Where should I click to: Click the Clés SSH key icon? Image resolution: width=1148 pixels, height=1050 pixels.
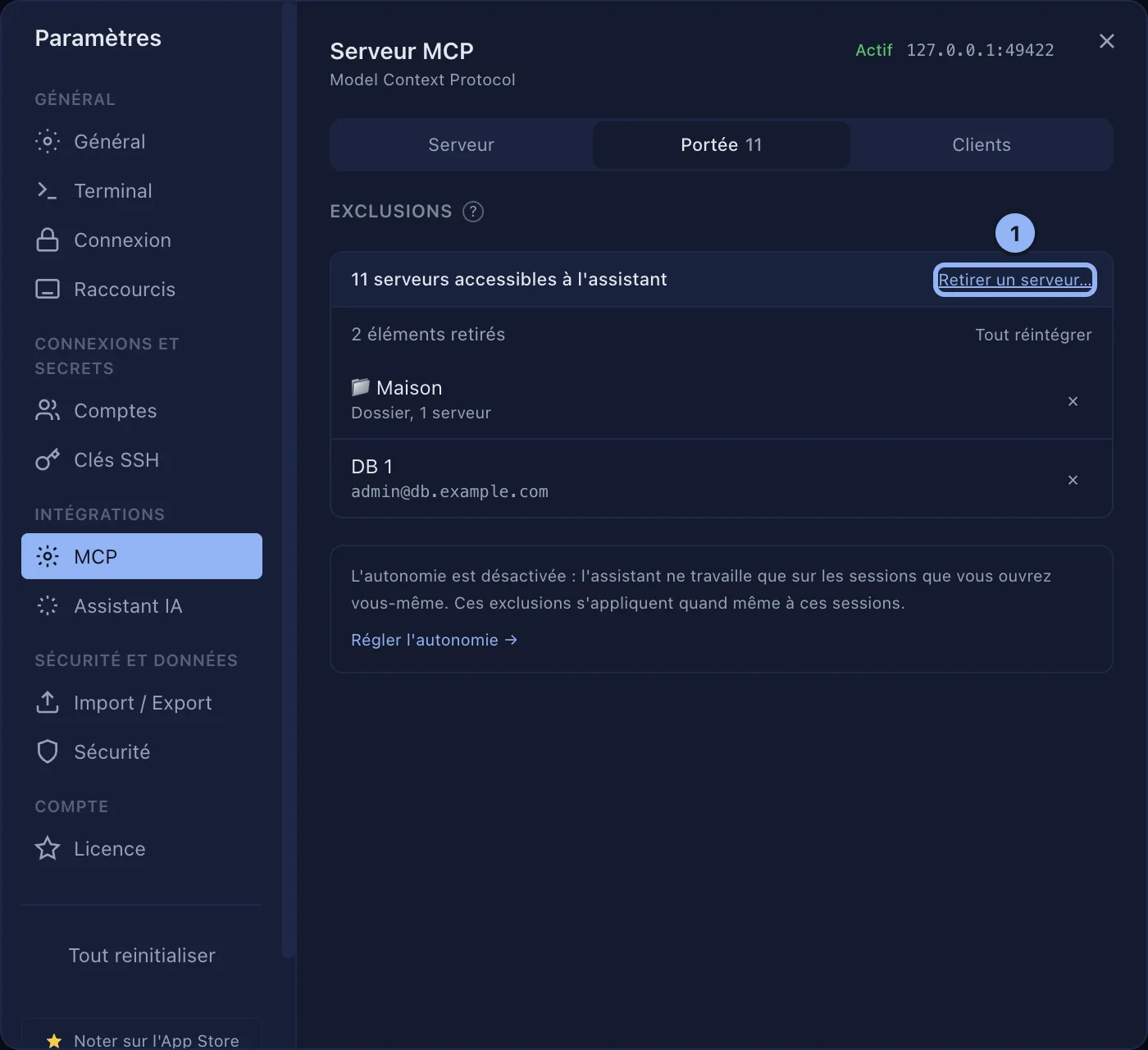coord(48,460)
